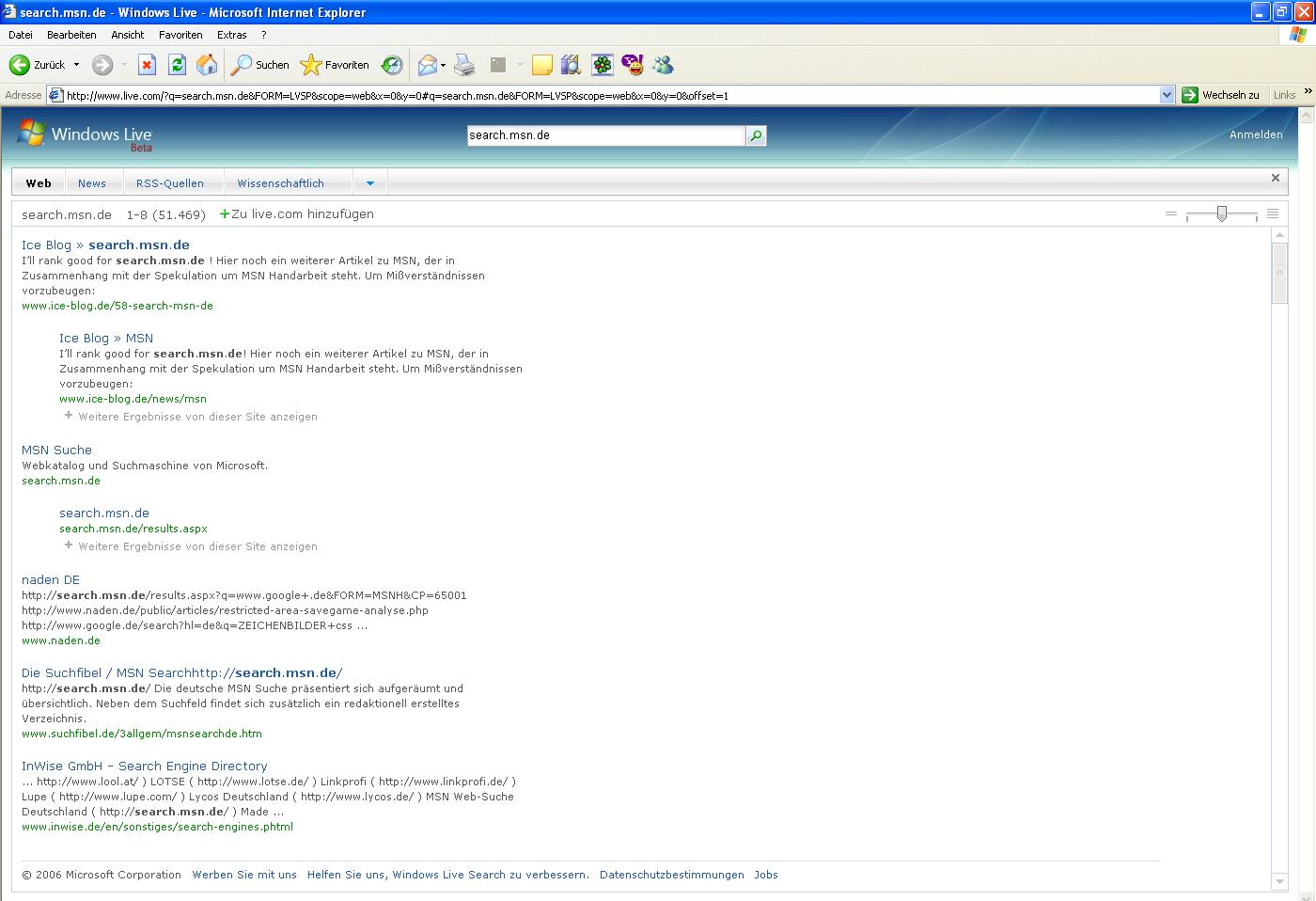Screen dimensions: 1316x901
Task: Click the green magnifier search button
Action: pos(756,135)
